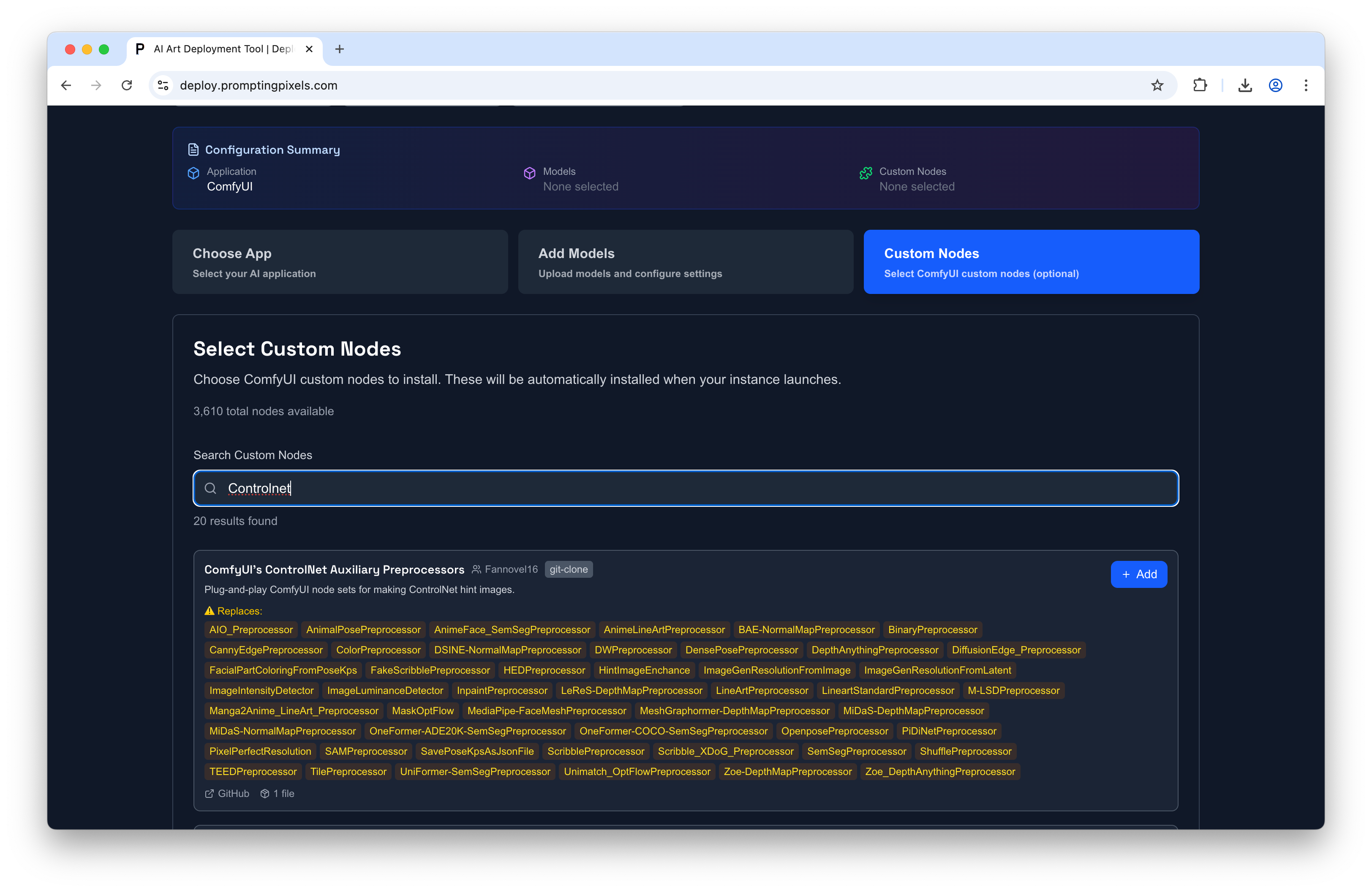Open the Chrome three-dot menu
The height and width of the screenshot is (892, 1372).
point(1306,85)
